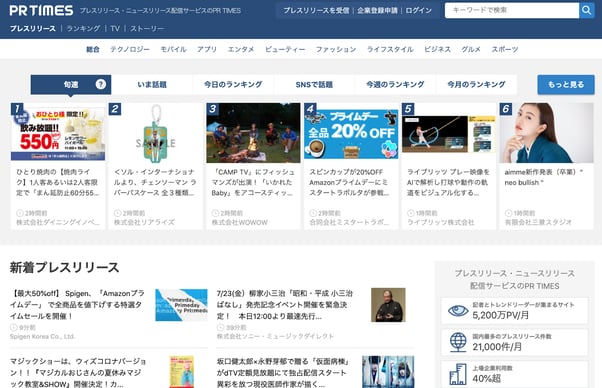Click 新着プレスリリース heading

point(64,267)
